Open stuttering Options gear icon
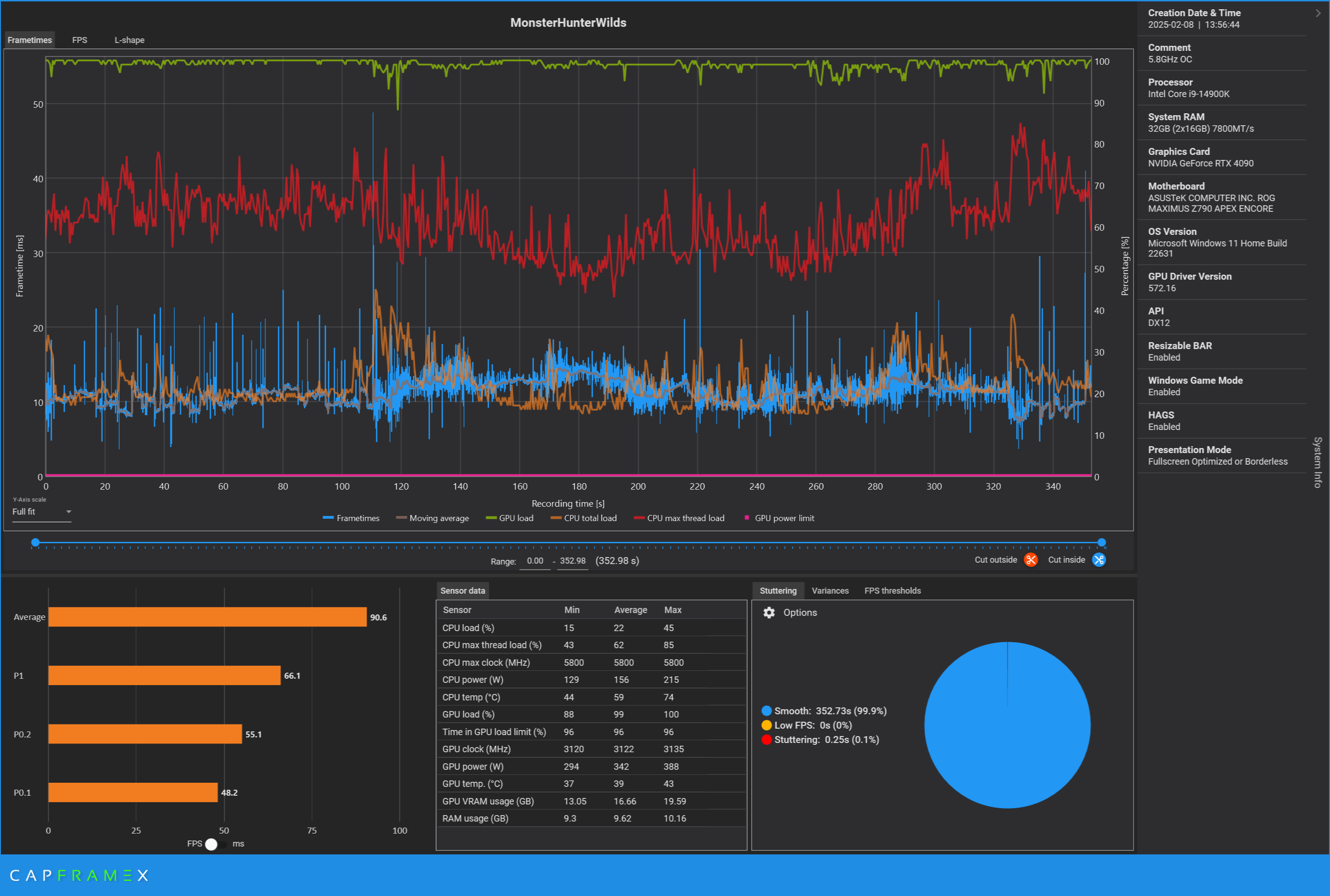 (769, 613)
